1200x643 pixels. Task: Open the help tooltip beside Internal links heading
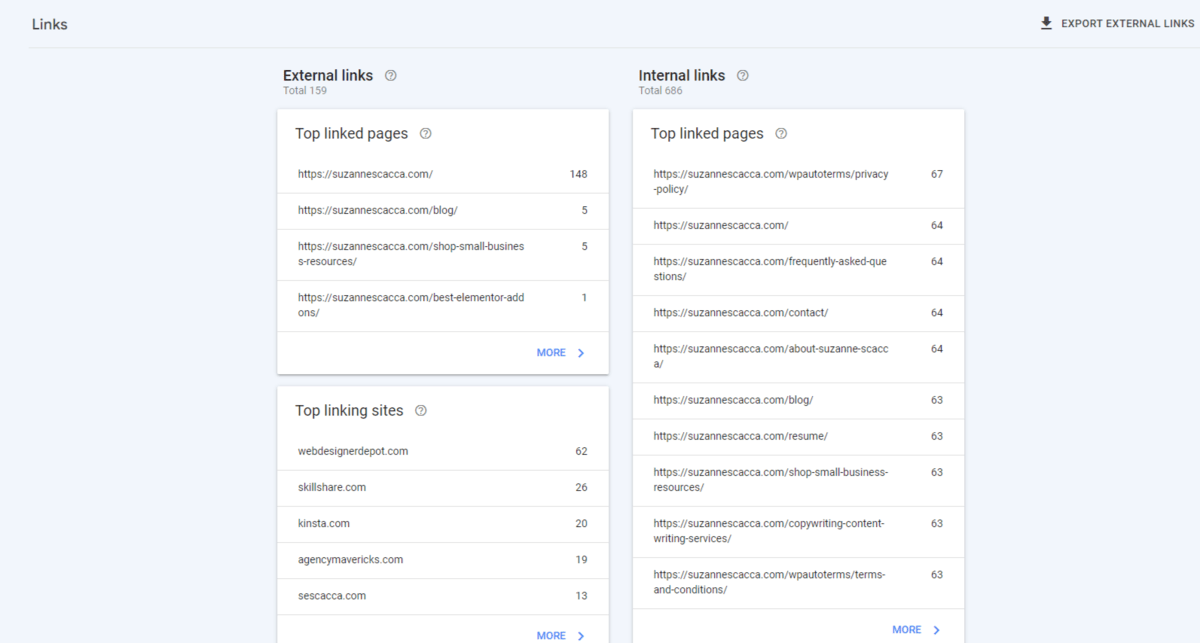pyautogui.click(x=742, y=75)
